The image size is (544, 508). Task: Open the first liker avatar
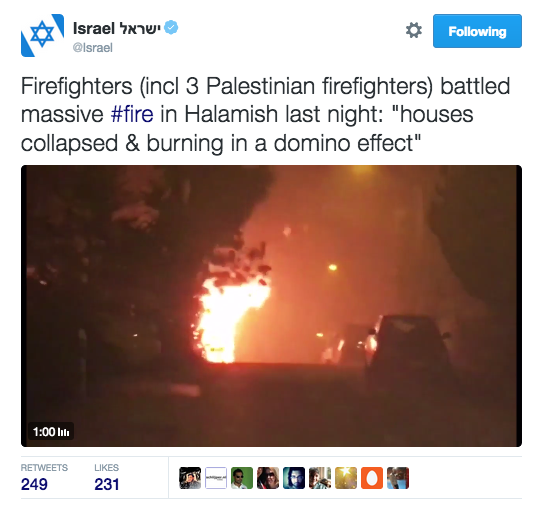pos(190,478)
